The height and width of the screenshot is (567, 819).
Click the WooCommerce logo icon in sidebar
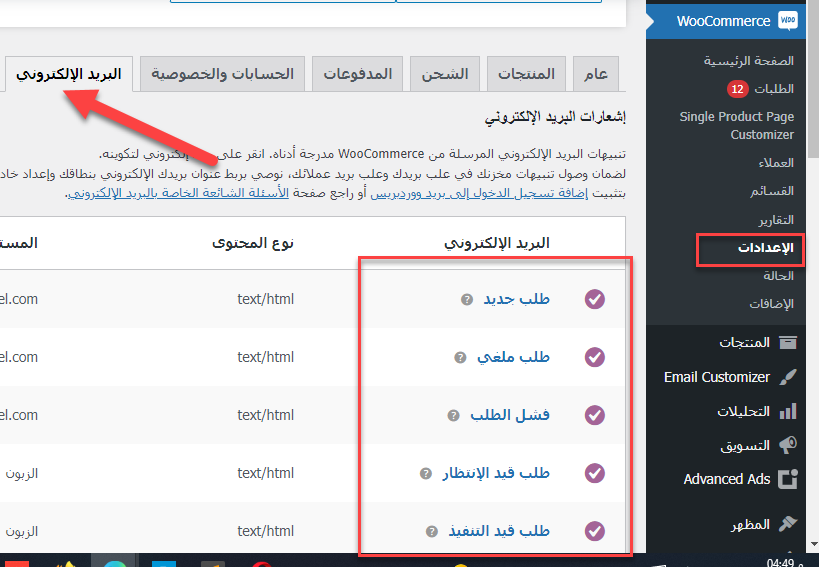788,21
